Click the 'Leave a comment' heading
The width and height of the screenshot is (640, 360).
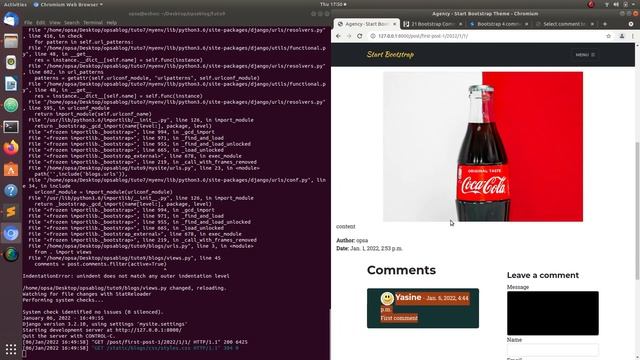coord(542,275)
